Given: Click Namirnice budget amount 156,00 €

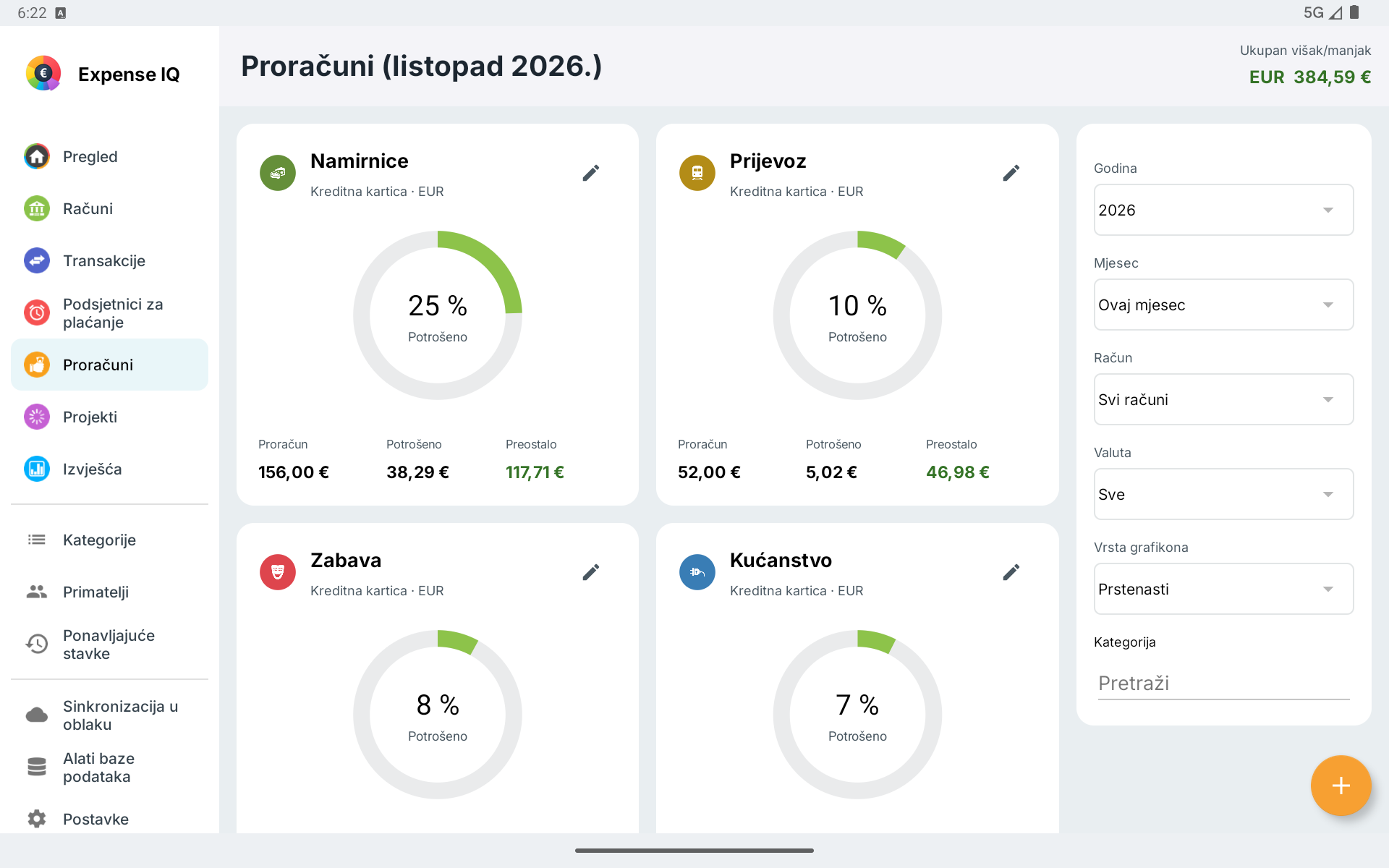Looking at the screenshot, I should [294, 472].
